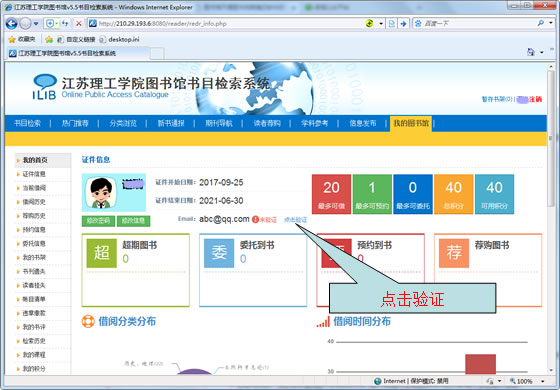Select the 我的图书馆 tab
Screen dimensions: 560x390
pos(411,124)
